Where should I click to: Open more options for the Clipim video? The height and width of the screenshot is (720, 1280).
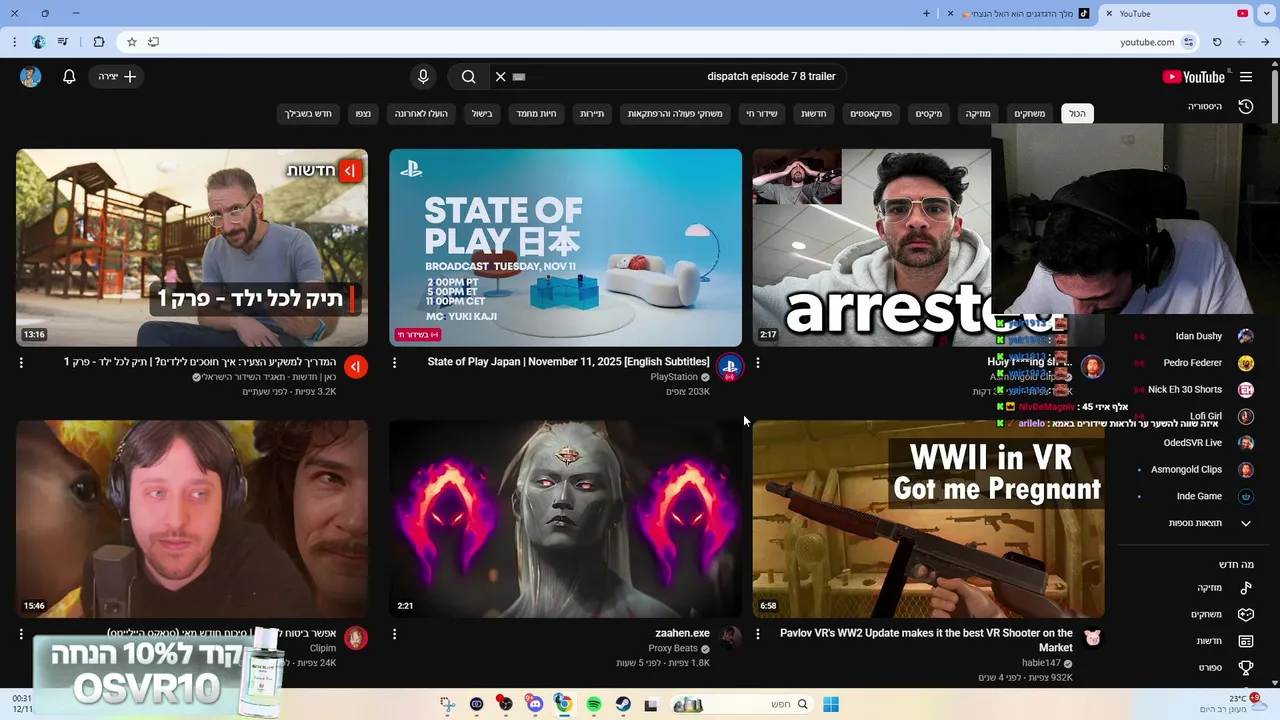[21, 634]
